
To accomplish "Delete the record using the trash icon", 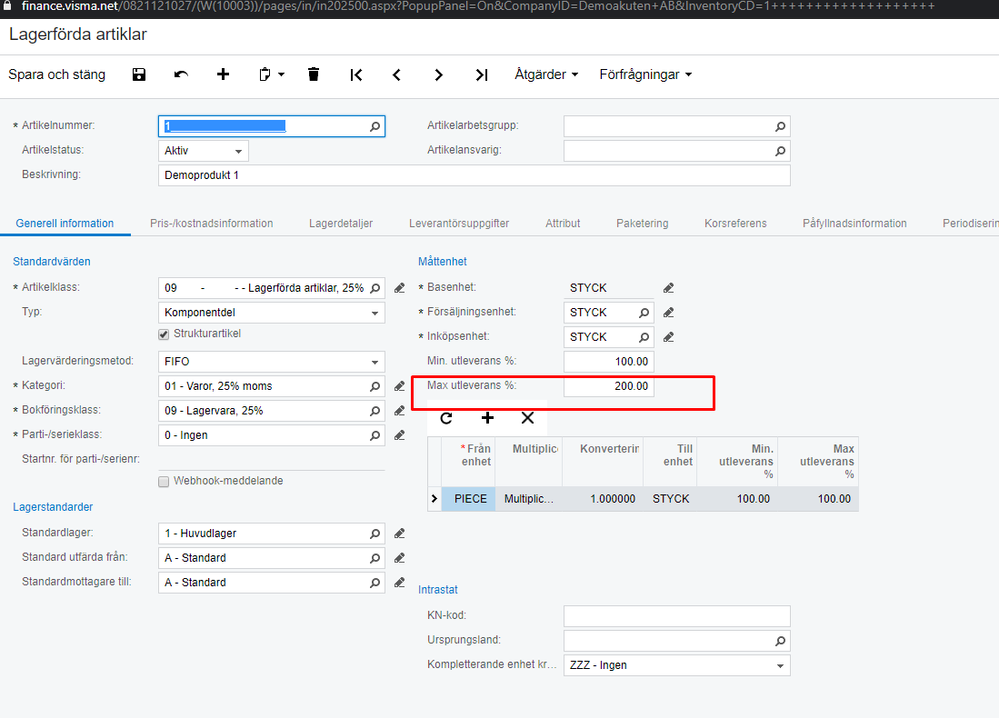I will pos(313,74).
